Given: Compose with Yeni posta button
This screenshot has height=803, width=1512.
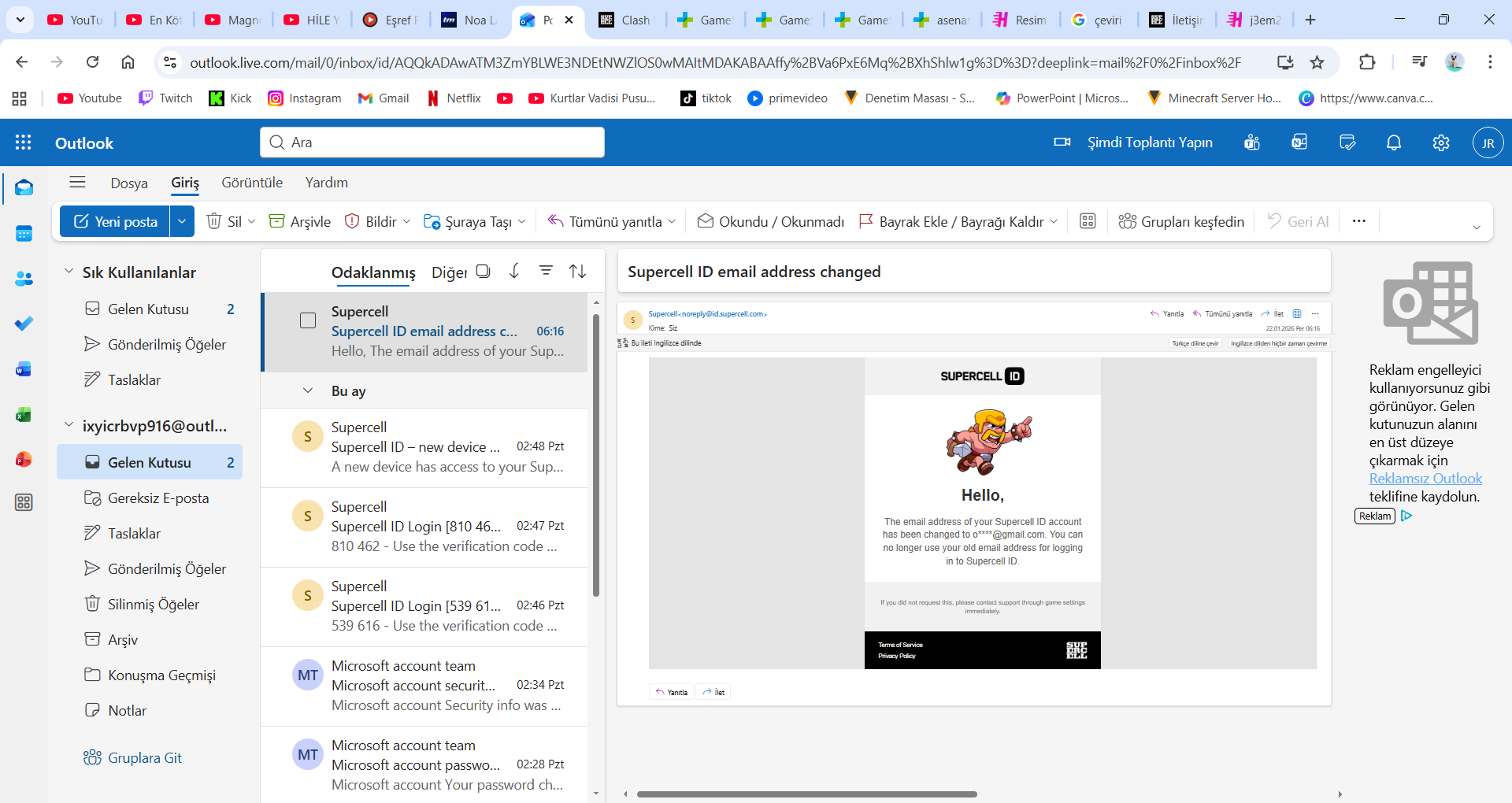Looking at the screenshot, I should 116,221.
